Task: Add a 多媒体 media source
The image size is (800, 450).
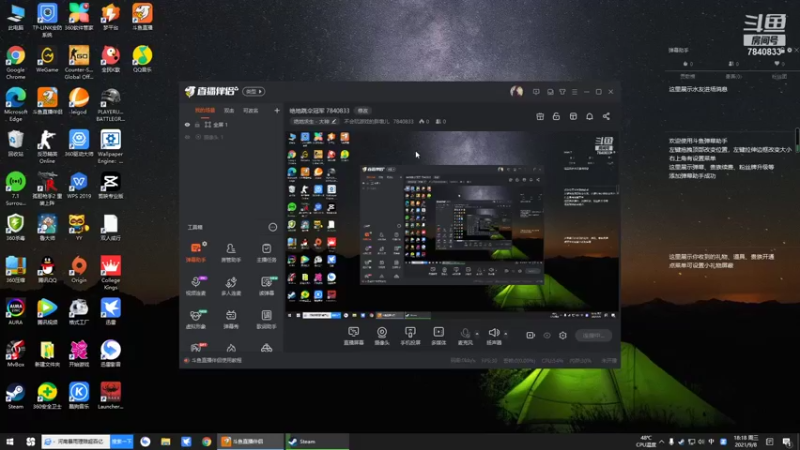Action: pos(439,336)
